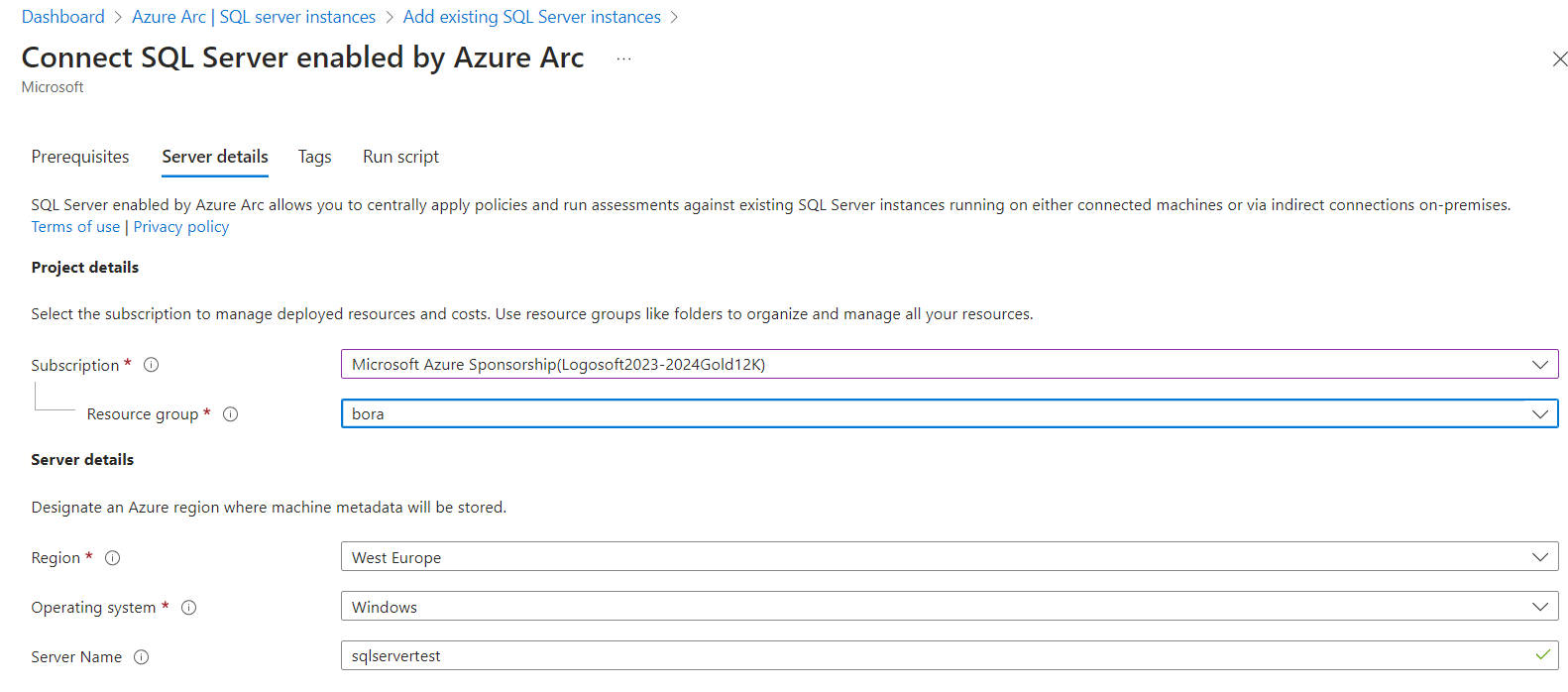Click the Server Name info icon

[x=142, y=657]
